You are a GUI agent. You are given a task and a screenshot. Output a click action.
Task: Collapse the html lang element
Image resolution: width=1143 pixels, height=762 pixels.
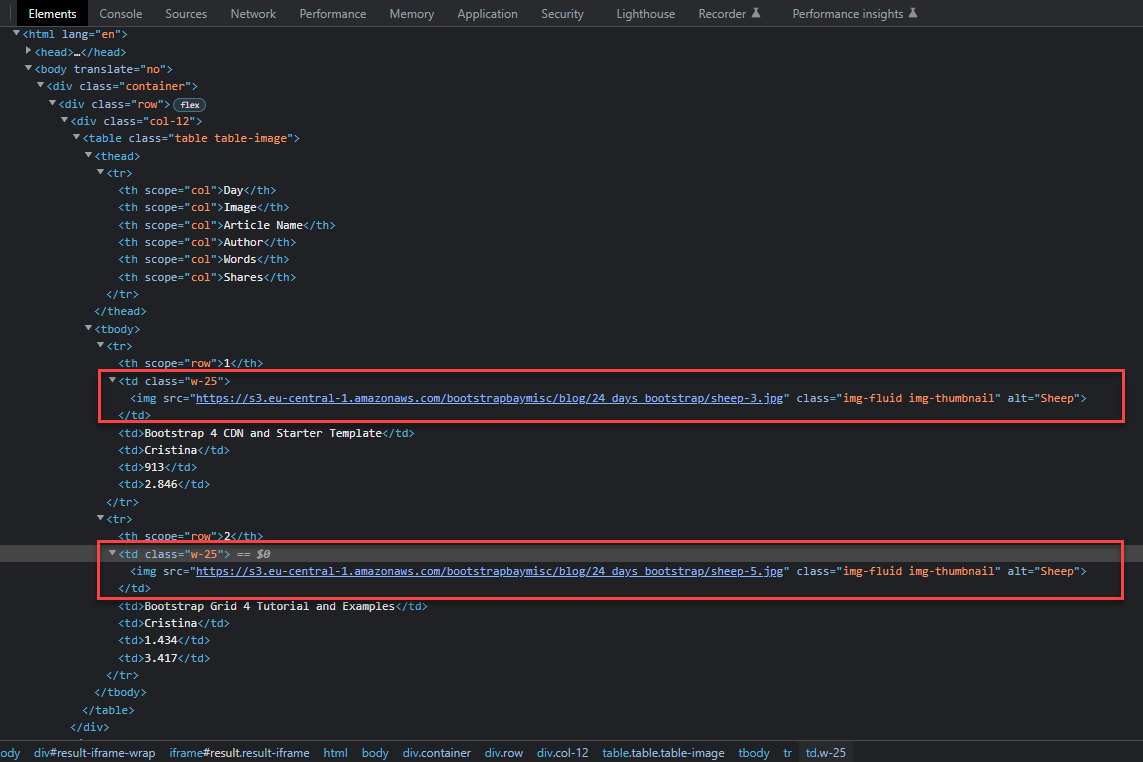[x=16, y=33]
